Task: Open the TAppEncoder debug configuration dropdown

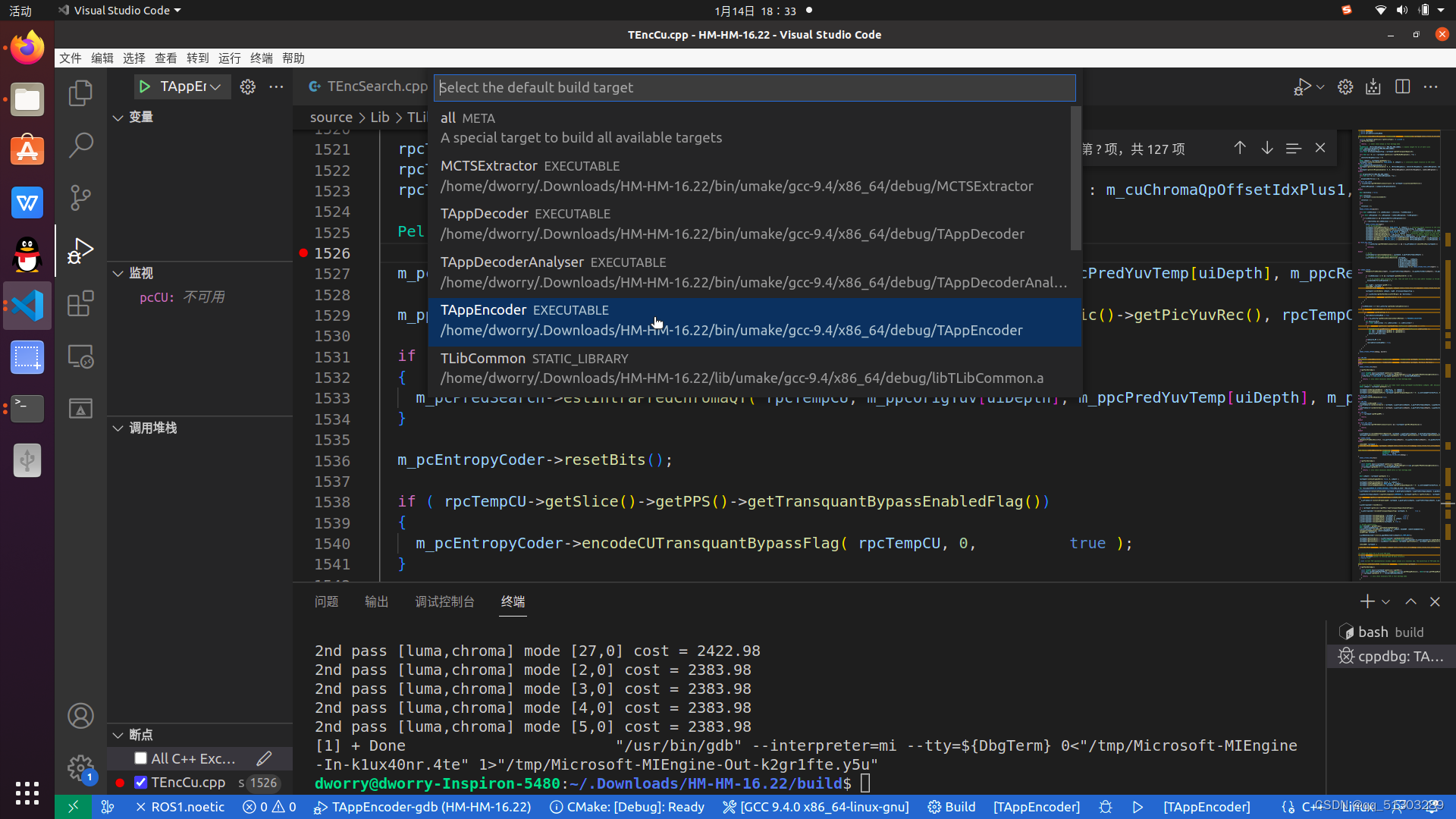Action: tap(190, 86)
